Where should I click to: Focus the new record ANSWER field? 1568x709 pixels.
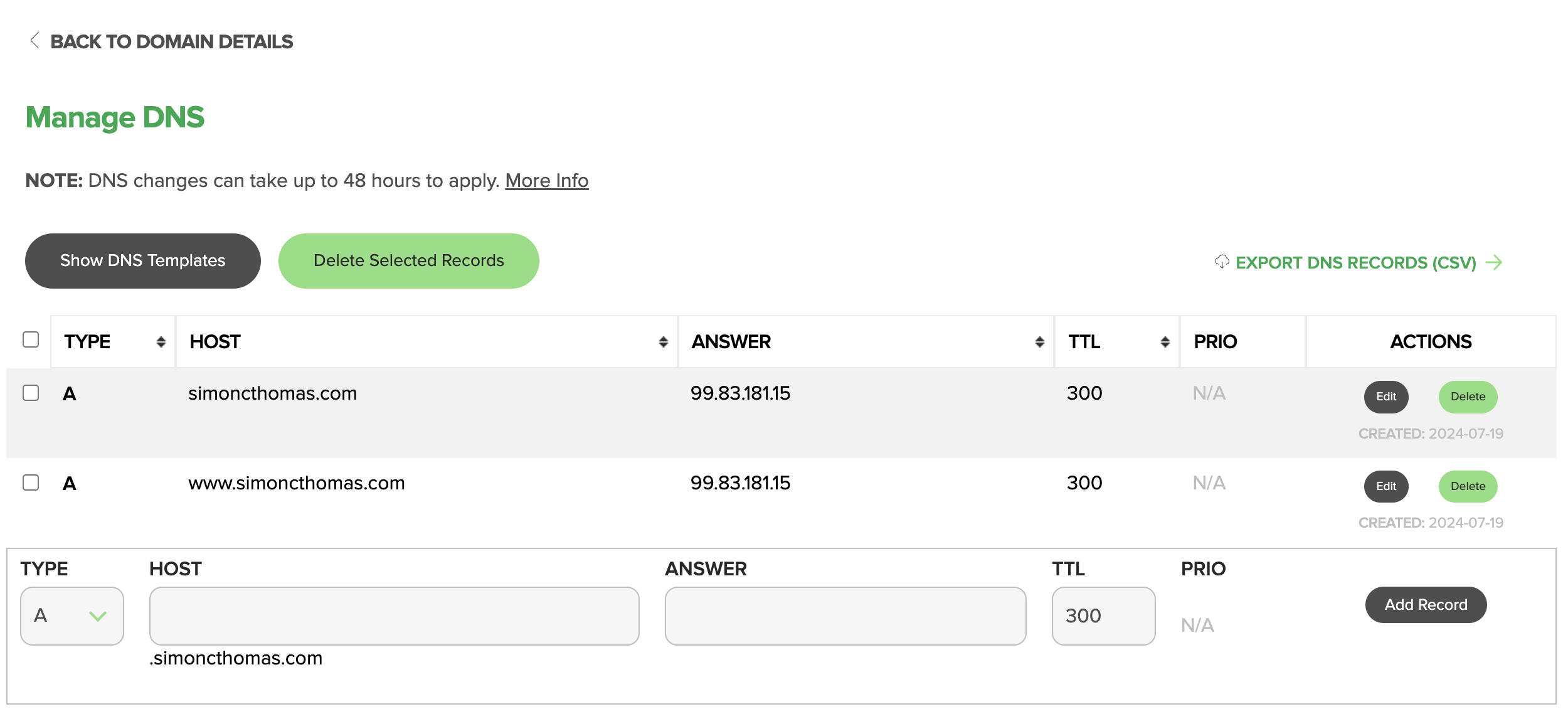point(845,616)
